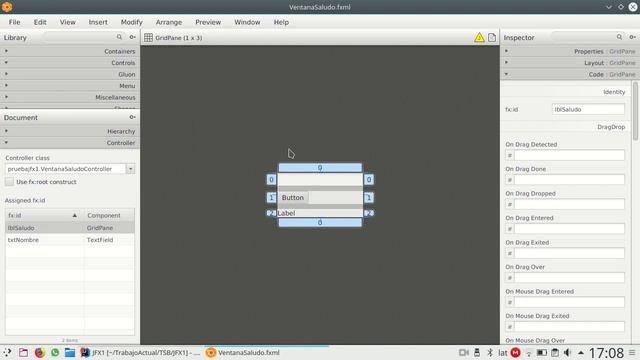Open the File menu
The height and width of the screenshot is (360, 640).
tap(14, 22)
